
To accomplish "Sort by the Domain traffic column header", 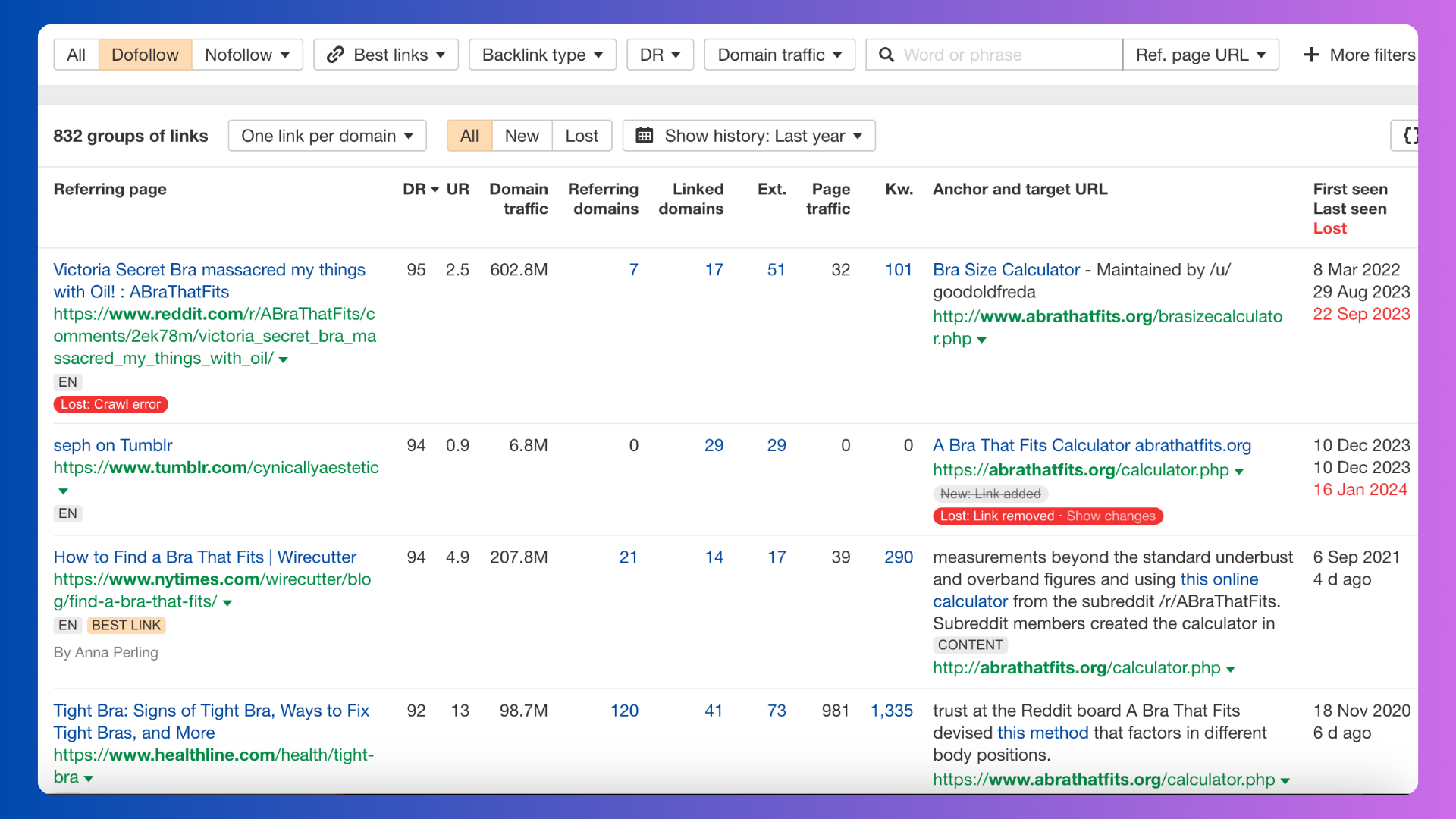I will [519, 199].
